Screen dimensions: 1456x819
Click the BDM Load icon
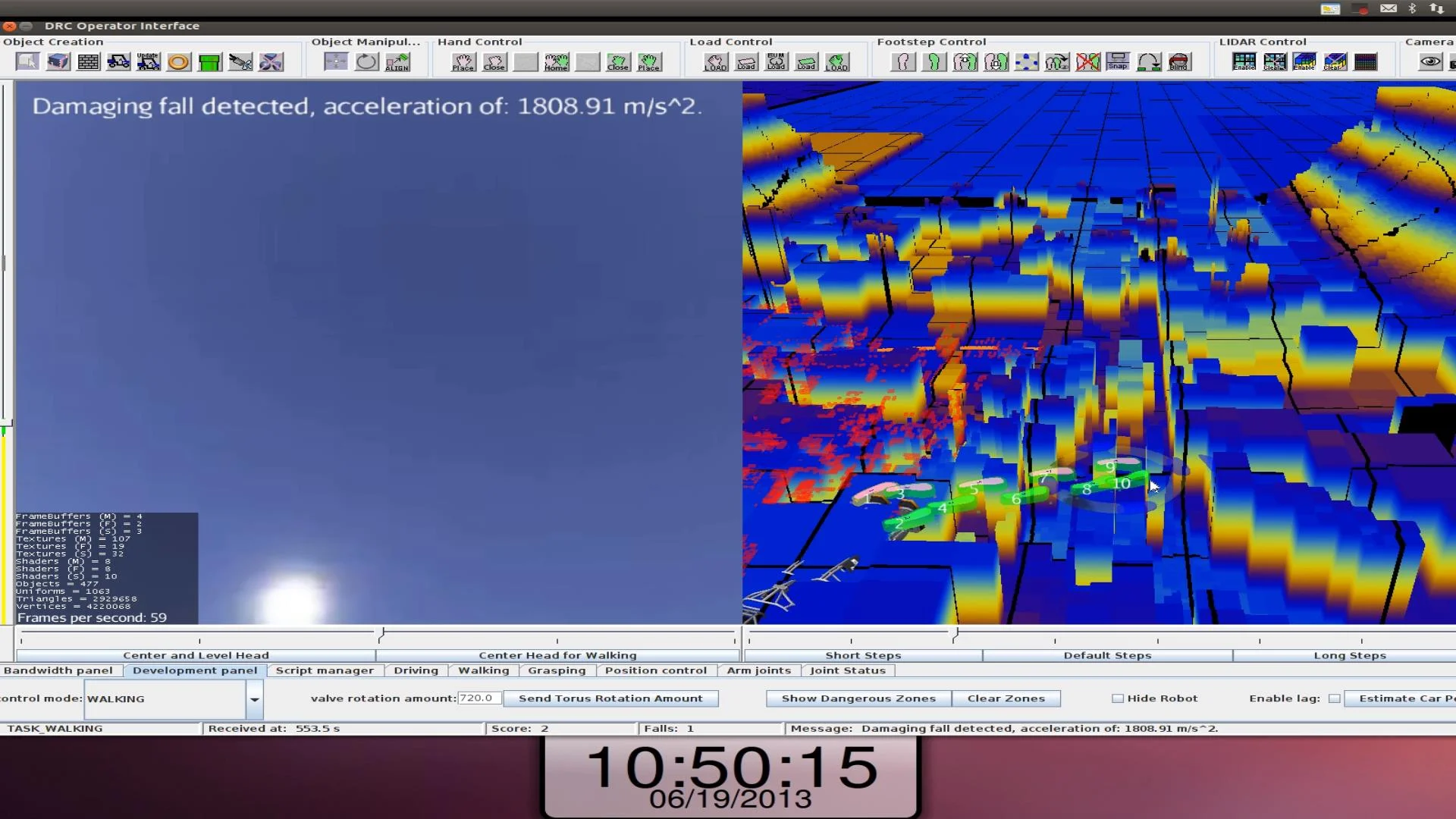(776, 61)
